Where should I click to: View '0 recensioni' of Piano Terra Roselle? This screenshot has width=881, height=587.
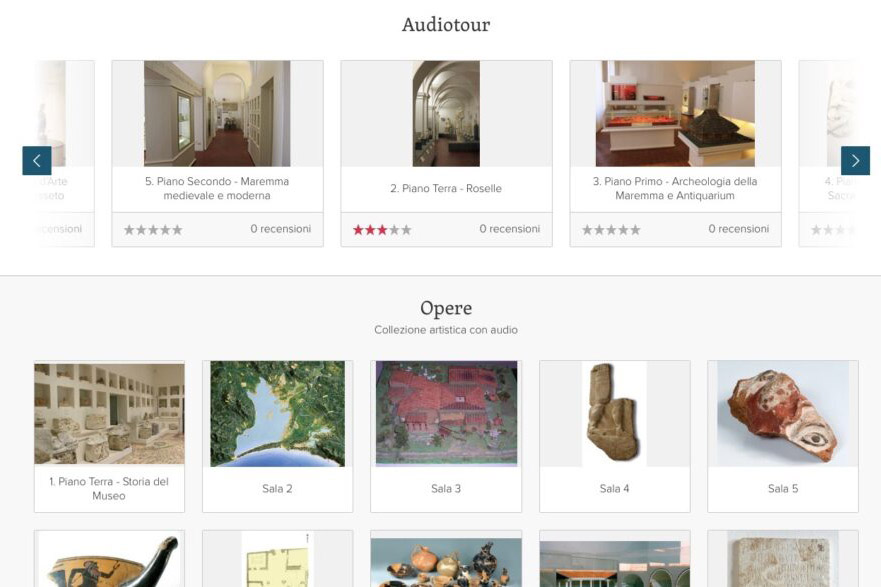point(510,229)
